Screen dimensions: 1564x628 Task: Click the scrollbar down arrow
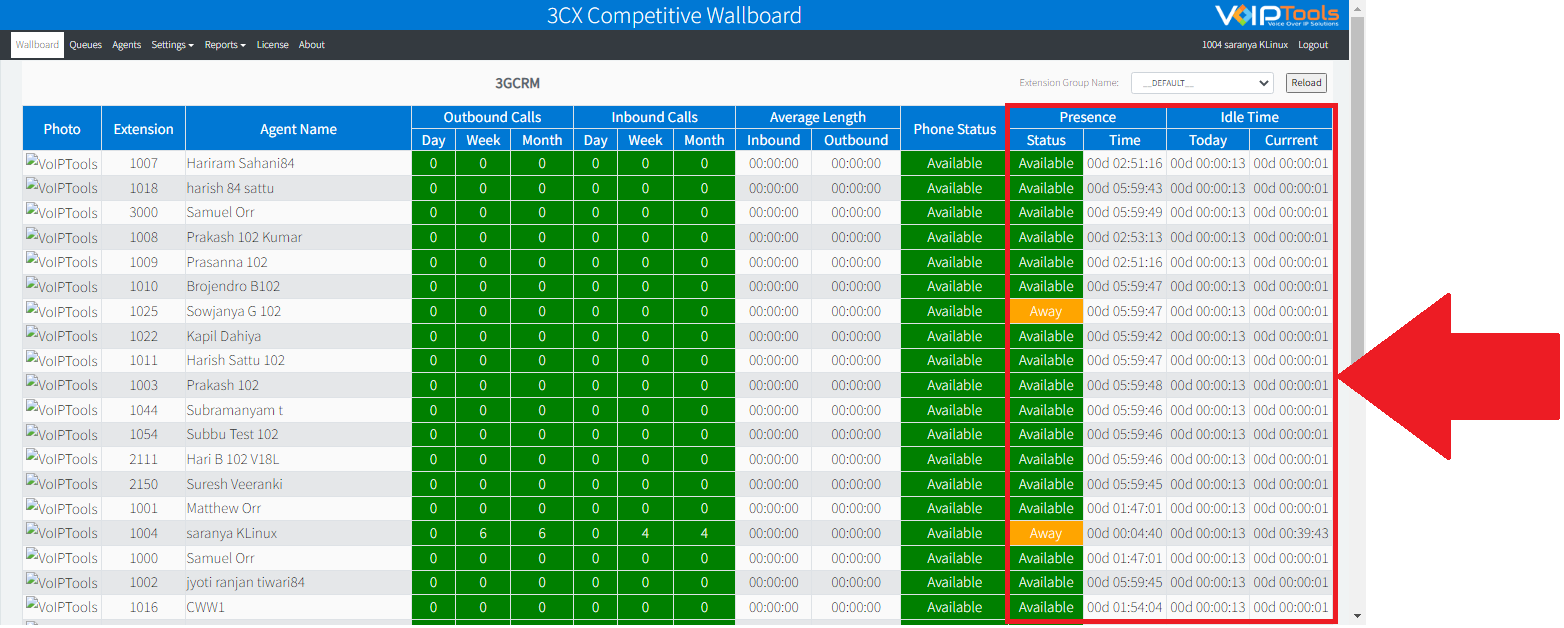tap(1357, 616)
